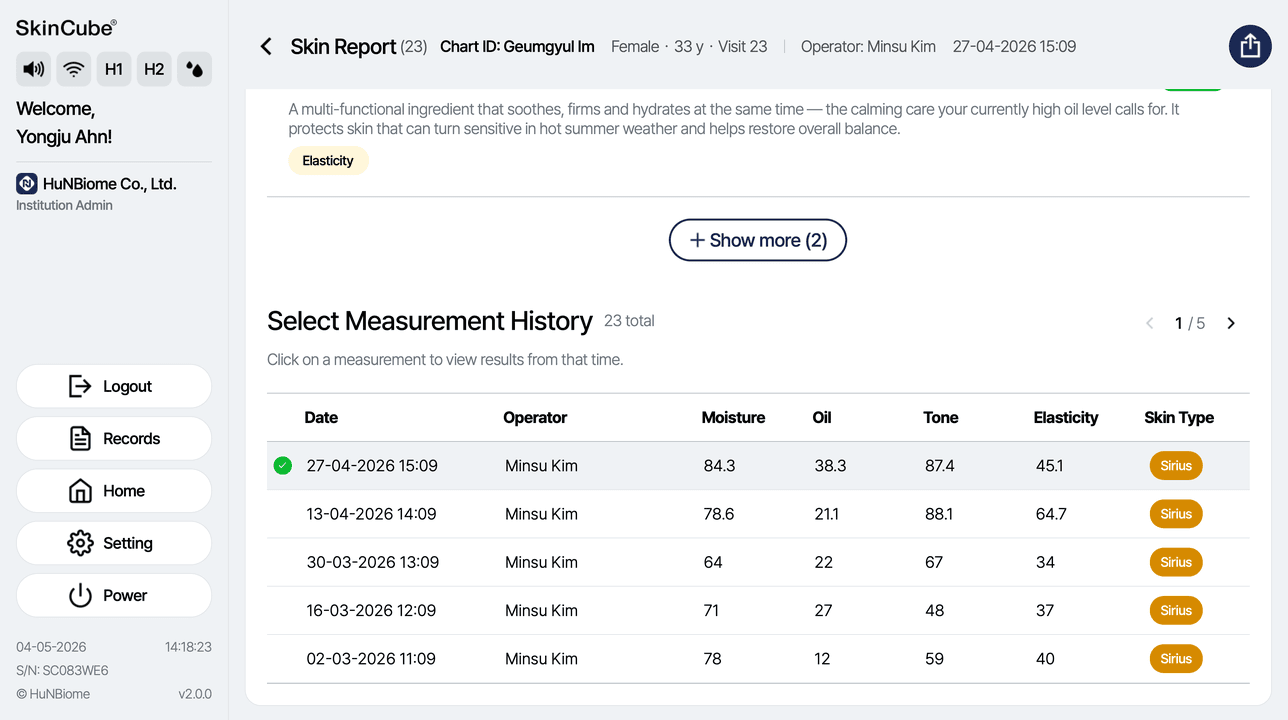Click the Select Measurement History heading
This screenshot has width=1288, height=720.
[430, 321]
